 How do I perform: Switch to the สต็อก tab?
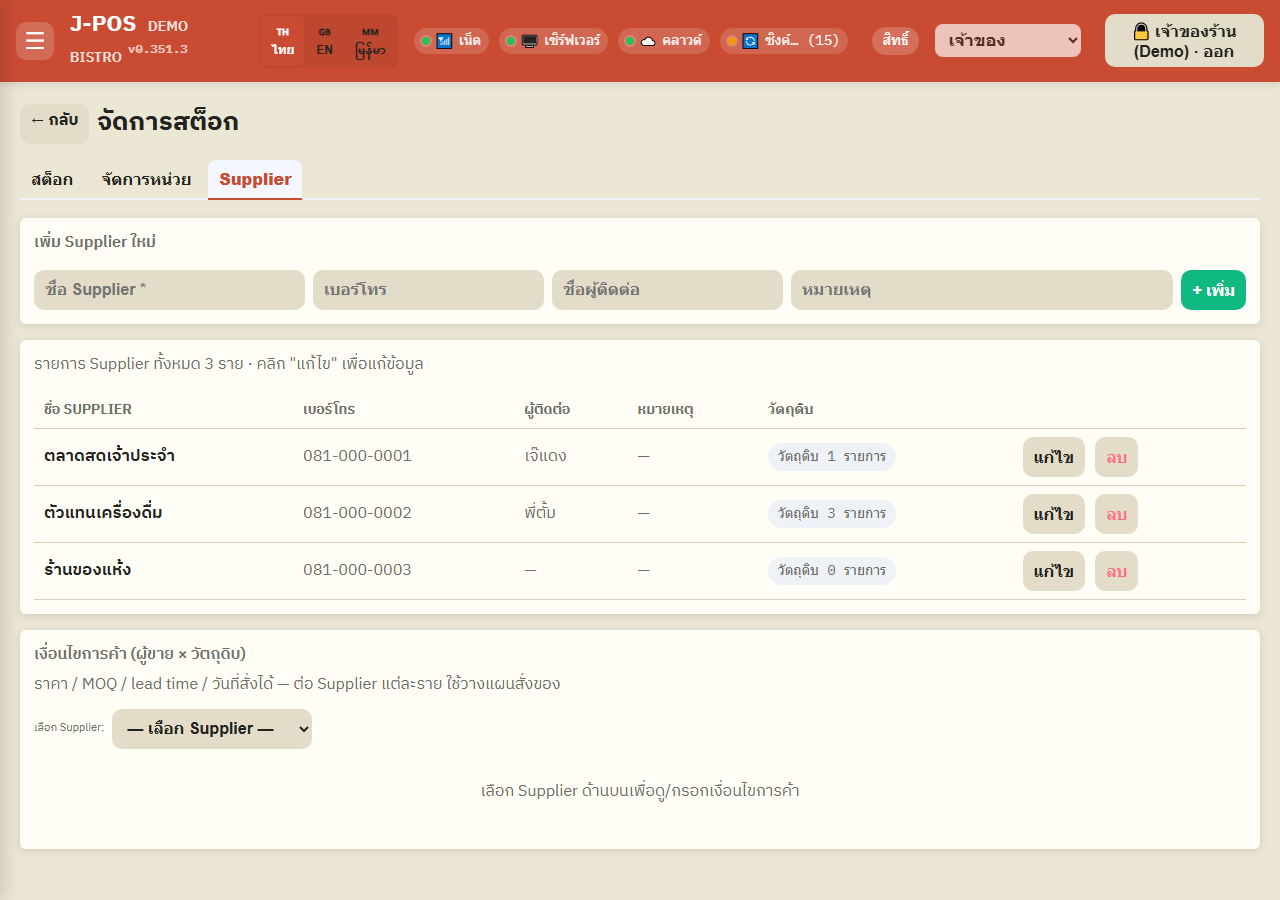[x=52, y=180]
